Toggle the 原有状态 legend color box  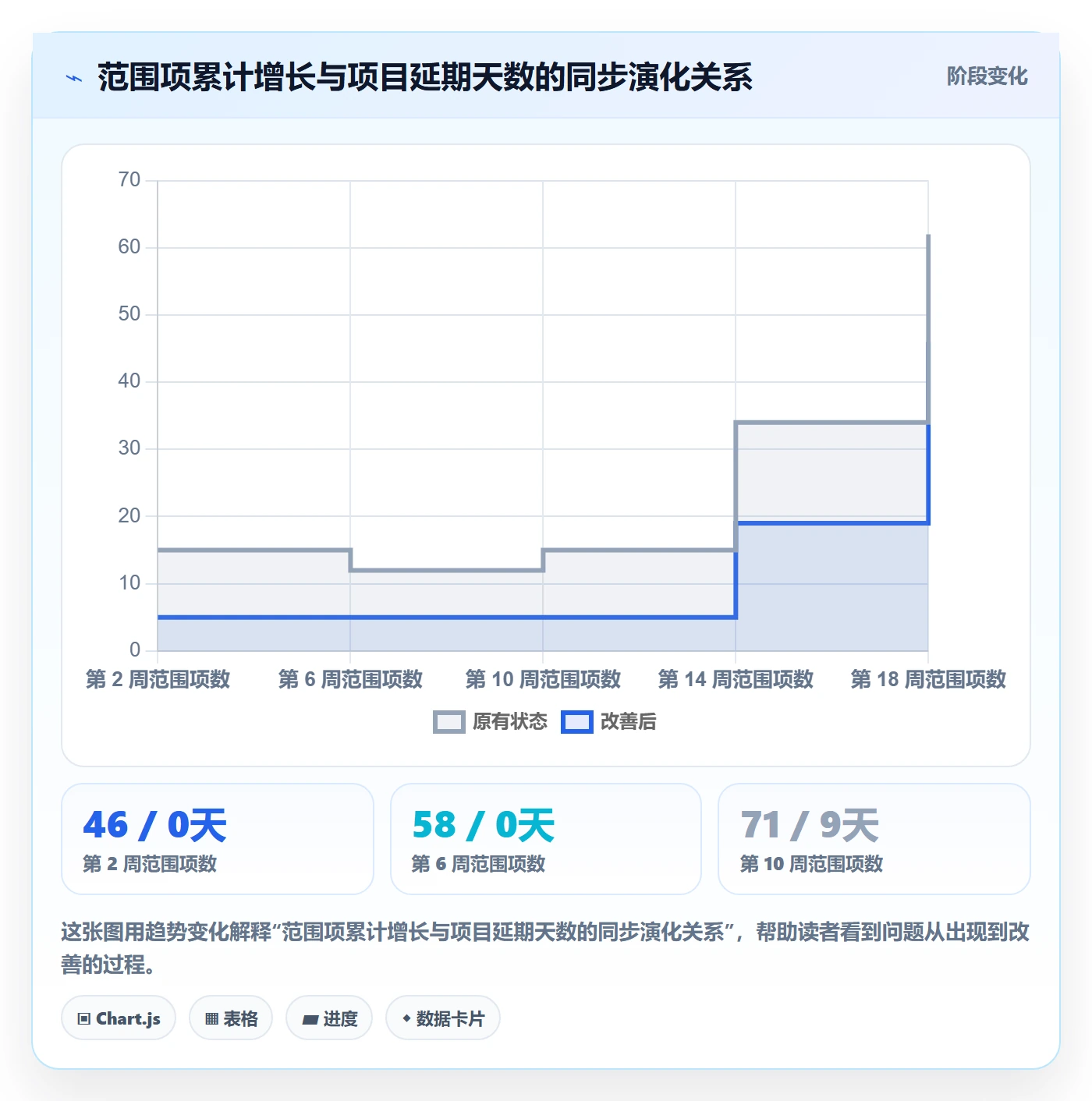click(x=448, y=722)
